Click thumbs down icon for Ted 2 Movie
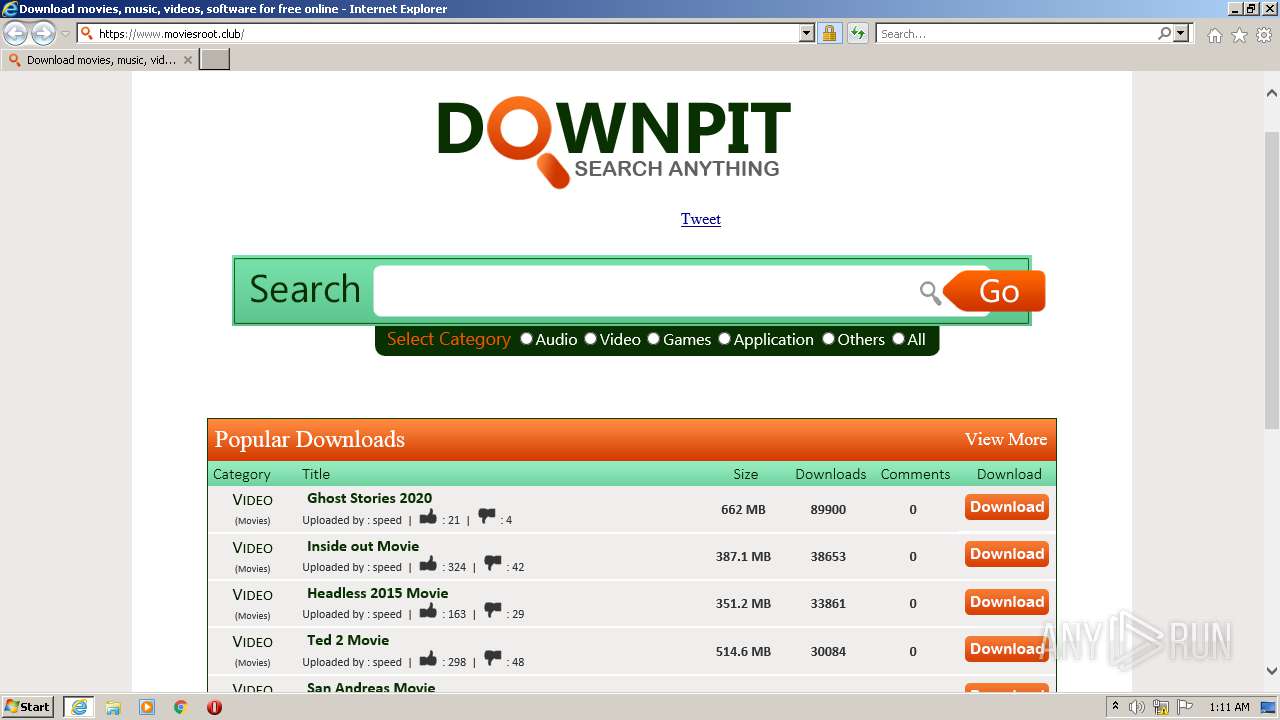The image size is (1280, 720). 493,659
